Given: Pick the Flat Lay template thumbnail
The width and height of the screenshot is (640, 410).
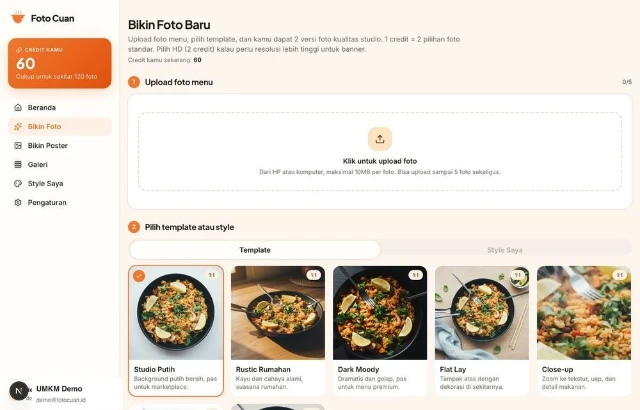Looking at the screenshot, I should (482, 312).
